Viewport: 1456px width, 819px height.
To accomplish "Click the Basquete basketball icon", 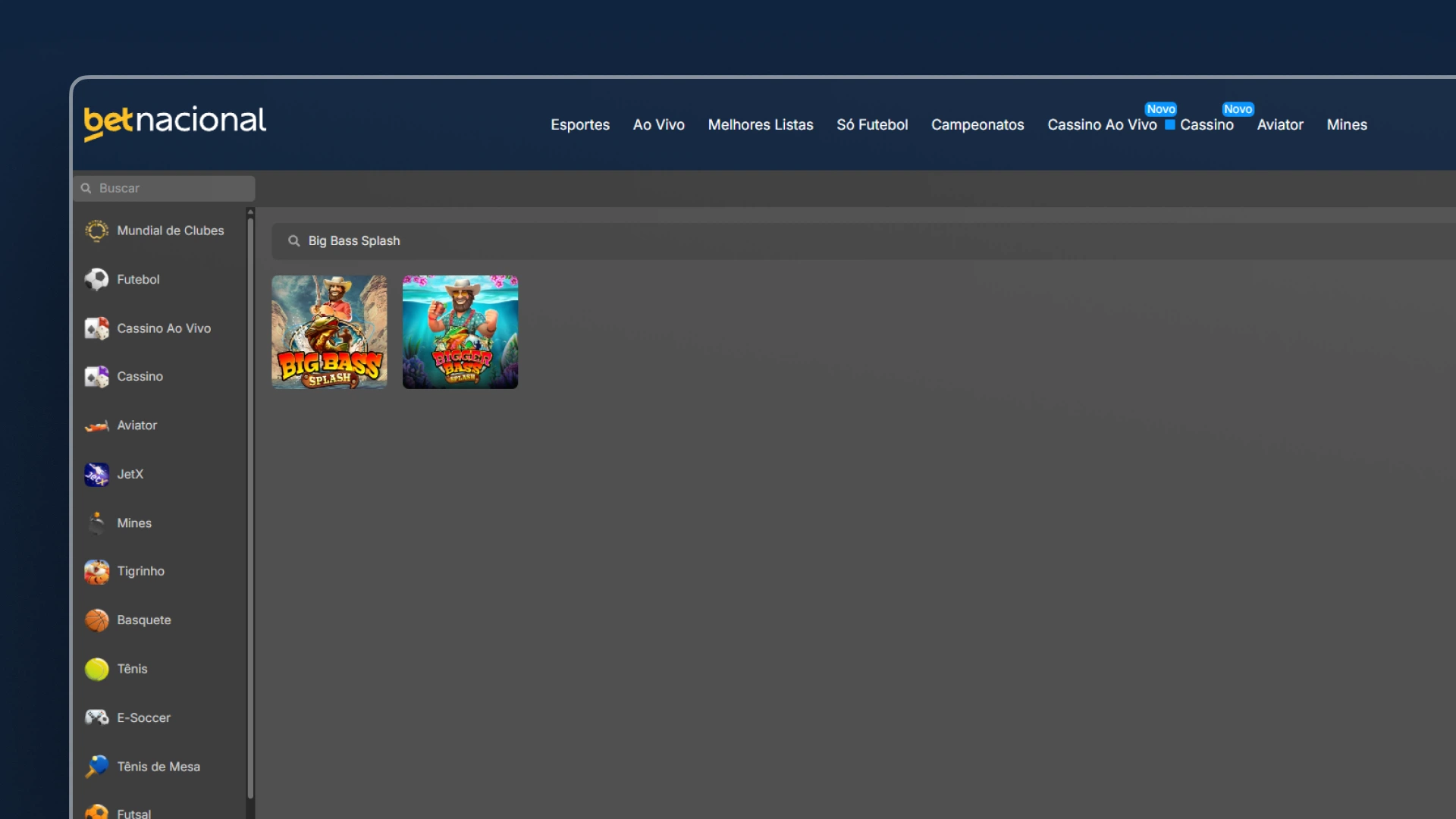I will (x=96, y=620).
